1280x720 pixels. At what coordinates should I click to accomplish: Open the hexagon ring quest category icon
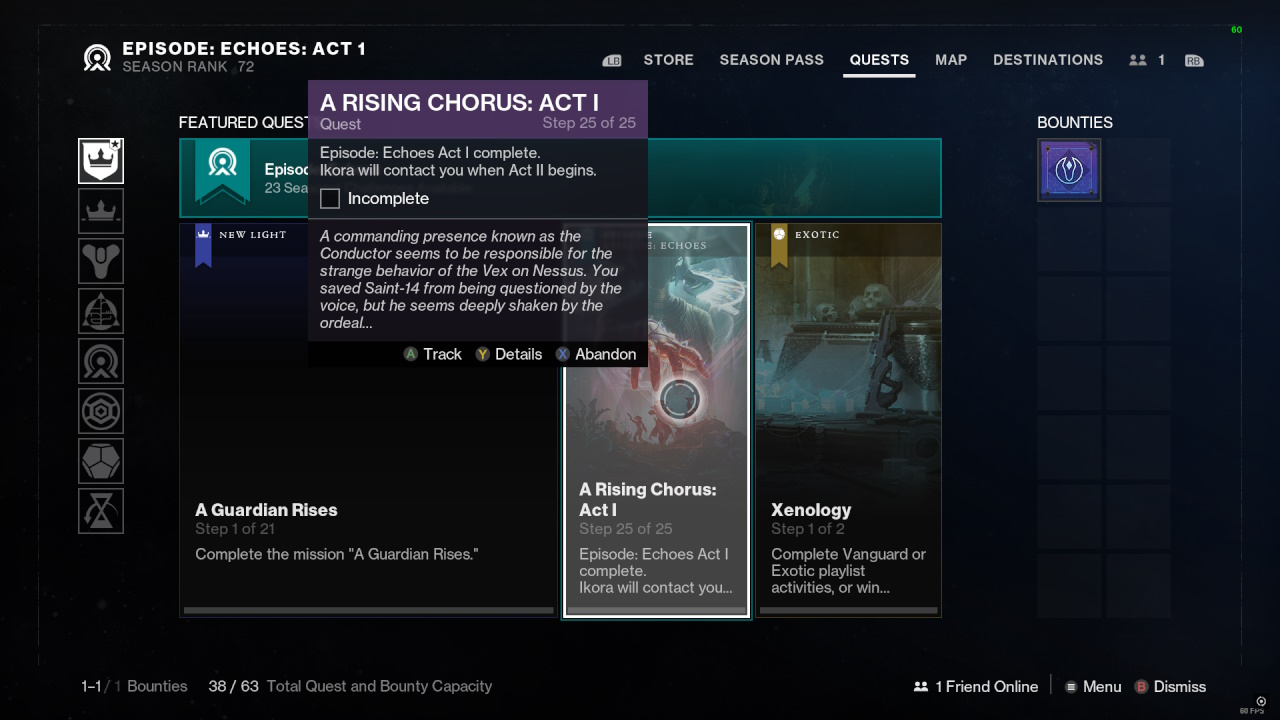[101, 411]
